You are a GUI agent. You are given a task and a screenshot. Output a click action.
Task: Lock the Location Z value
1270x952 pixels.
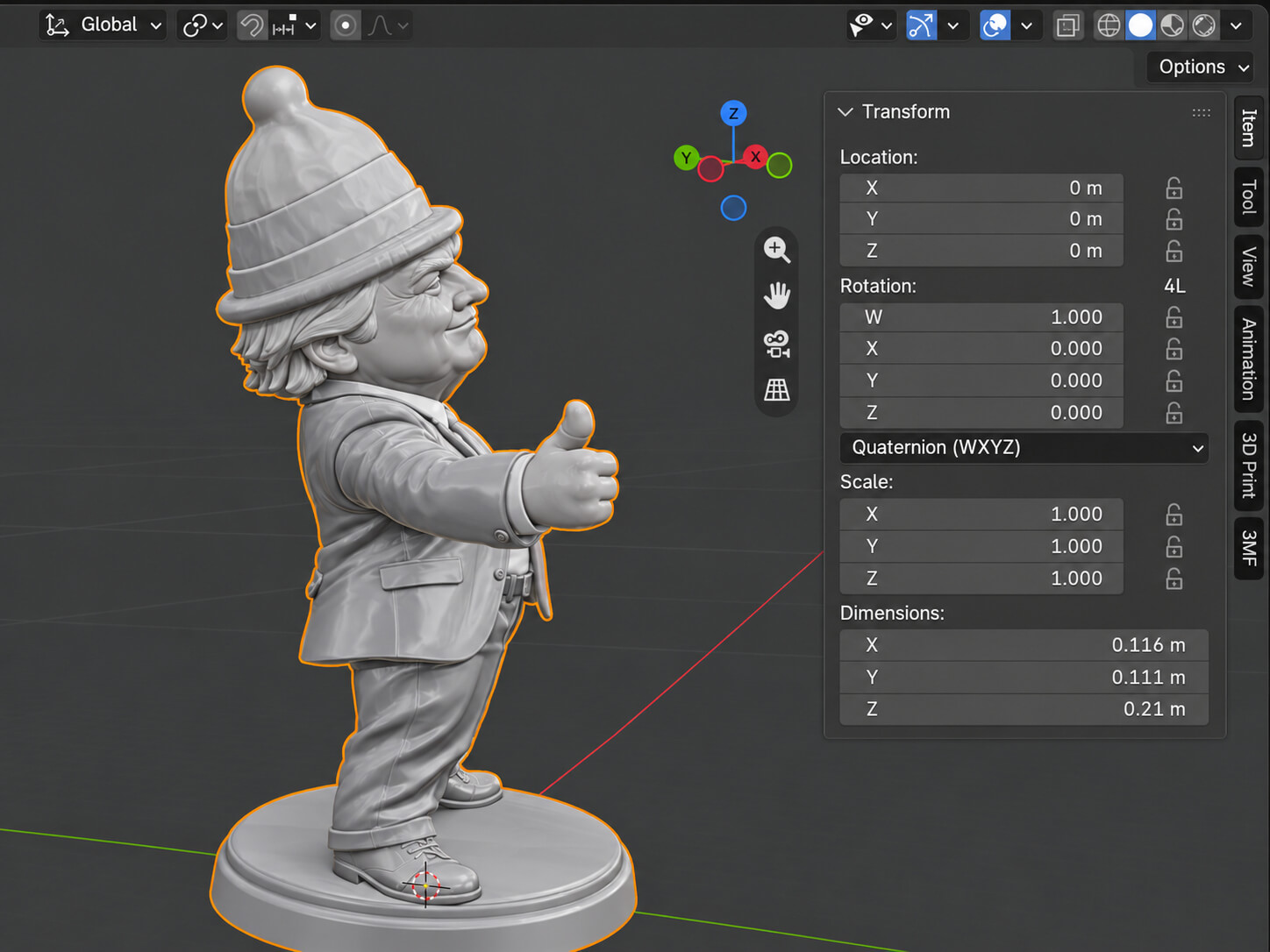coord(1174,252)
